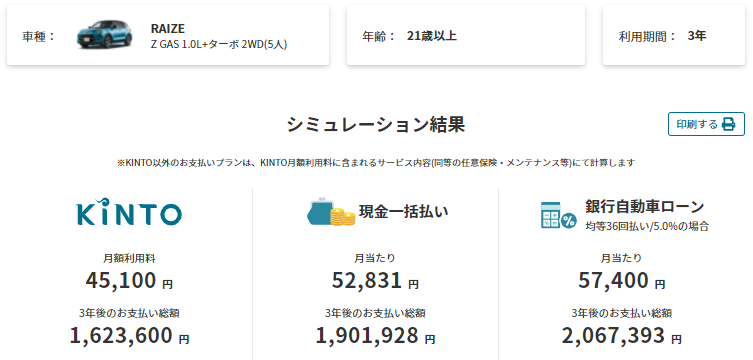The height and width of the screenshot is (360, 753).
Task: Click the 均等36回払い/5.0%の場合 loan condition text
Action: click(647, 226)
